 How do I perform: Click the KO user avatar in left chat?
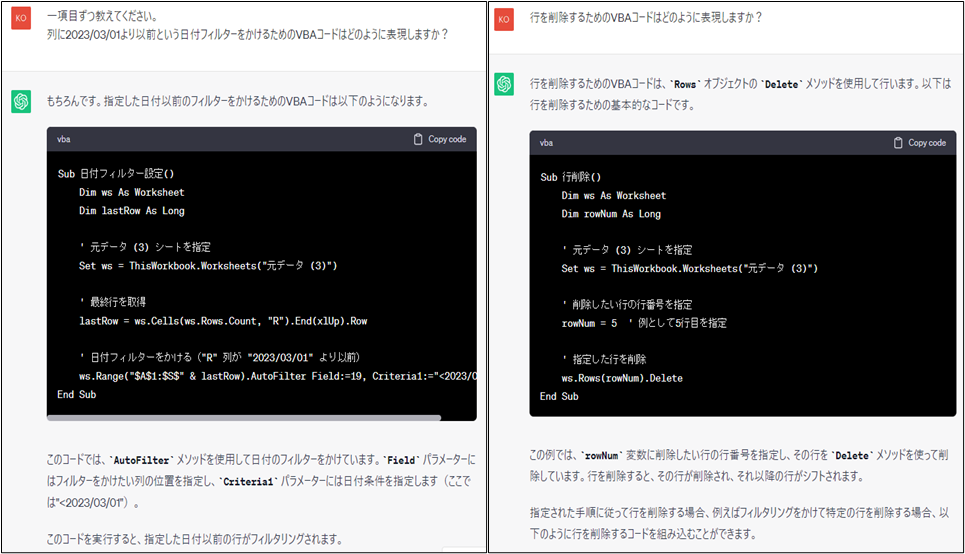tap(21, 18)
